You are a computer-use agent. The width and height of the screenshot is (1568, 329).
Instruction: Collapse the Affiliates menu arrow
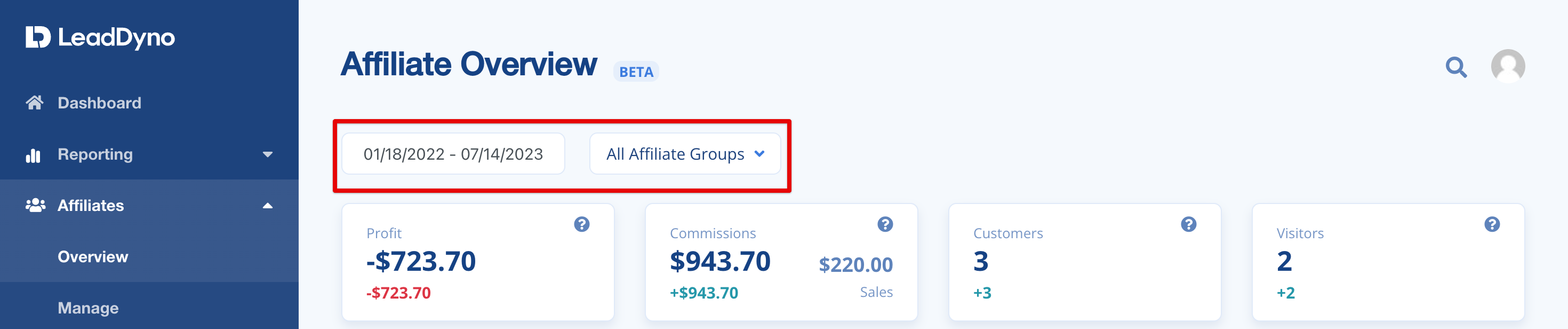(267, 206)
